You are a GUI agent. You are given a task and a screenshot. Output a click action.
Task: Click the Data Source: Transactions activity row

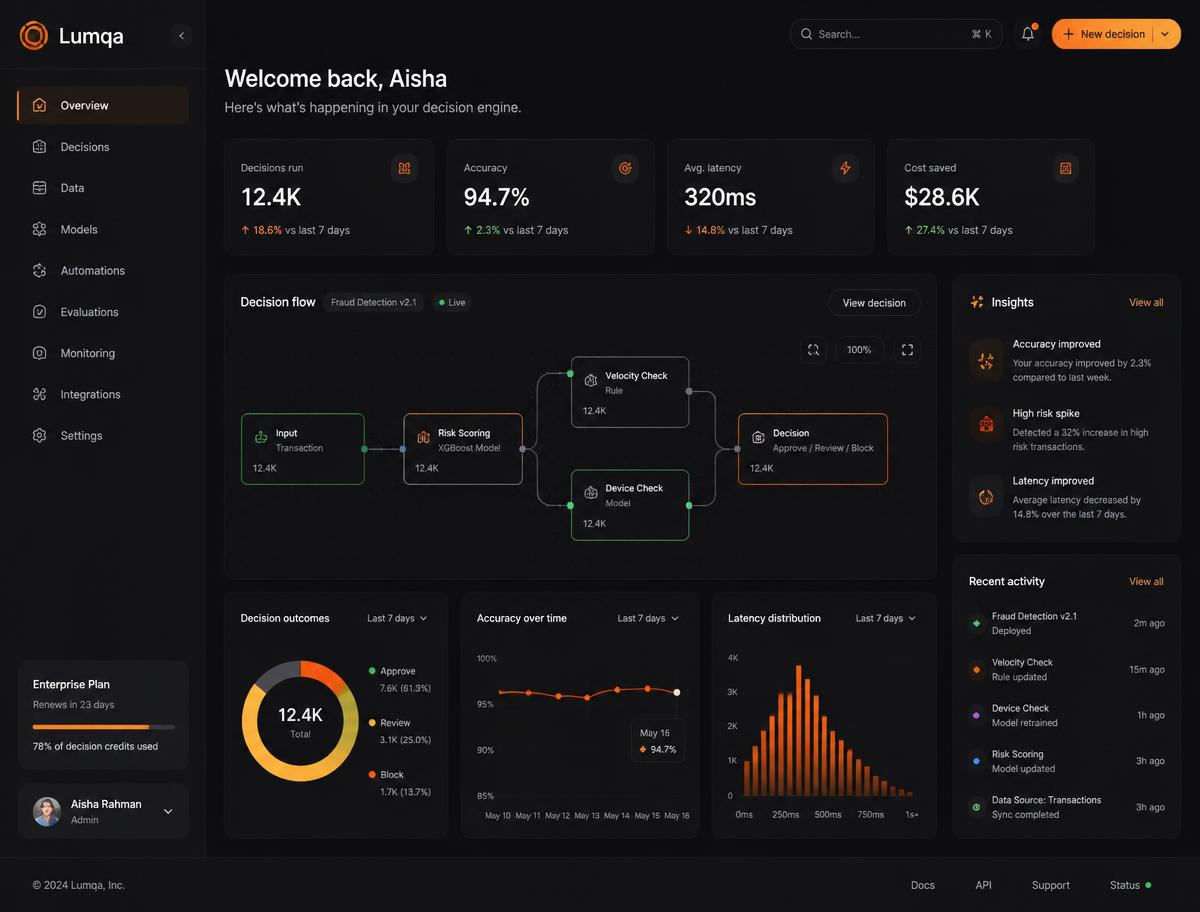click(x=1067, y=807)
